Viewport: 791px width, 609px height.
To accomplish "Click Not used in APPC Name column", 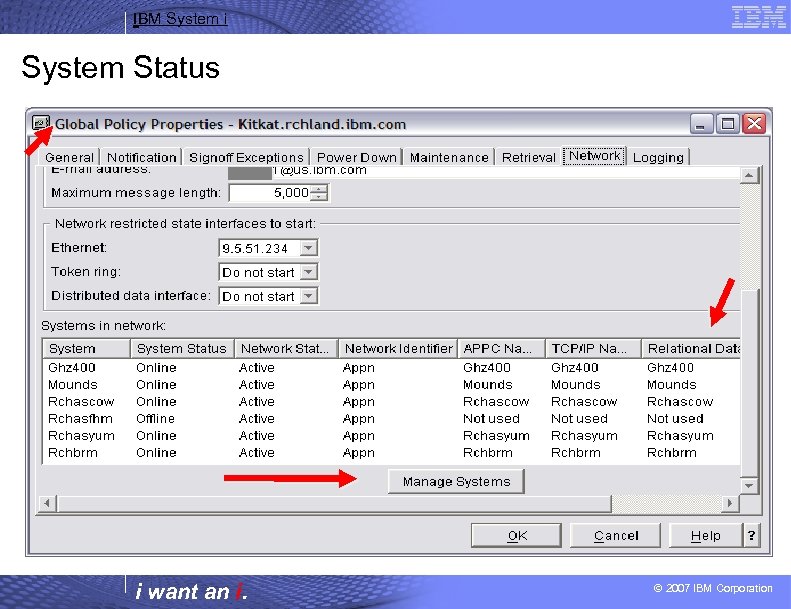I will 491,419.
